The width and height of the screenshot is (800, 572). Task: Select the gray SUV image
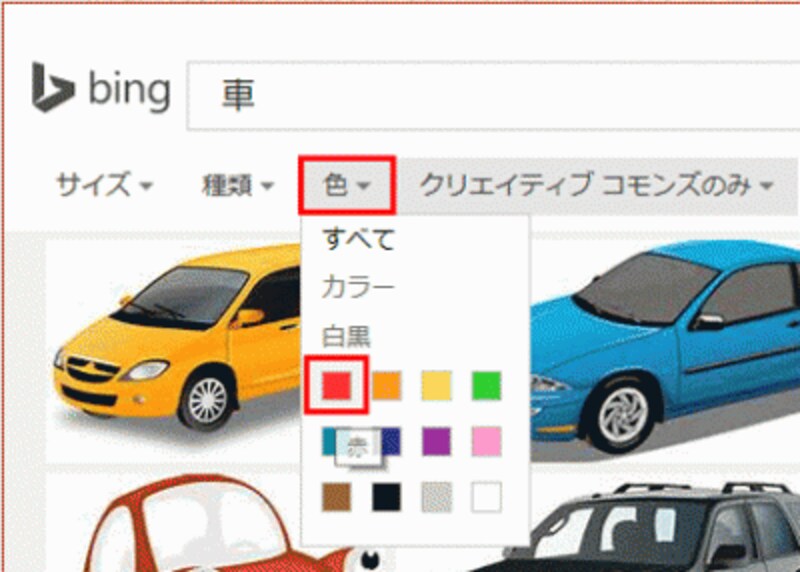[643, 528]
